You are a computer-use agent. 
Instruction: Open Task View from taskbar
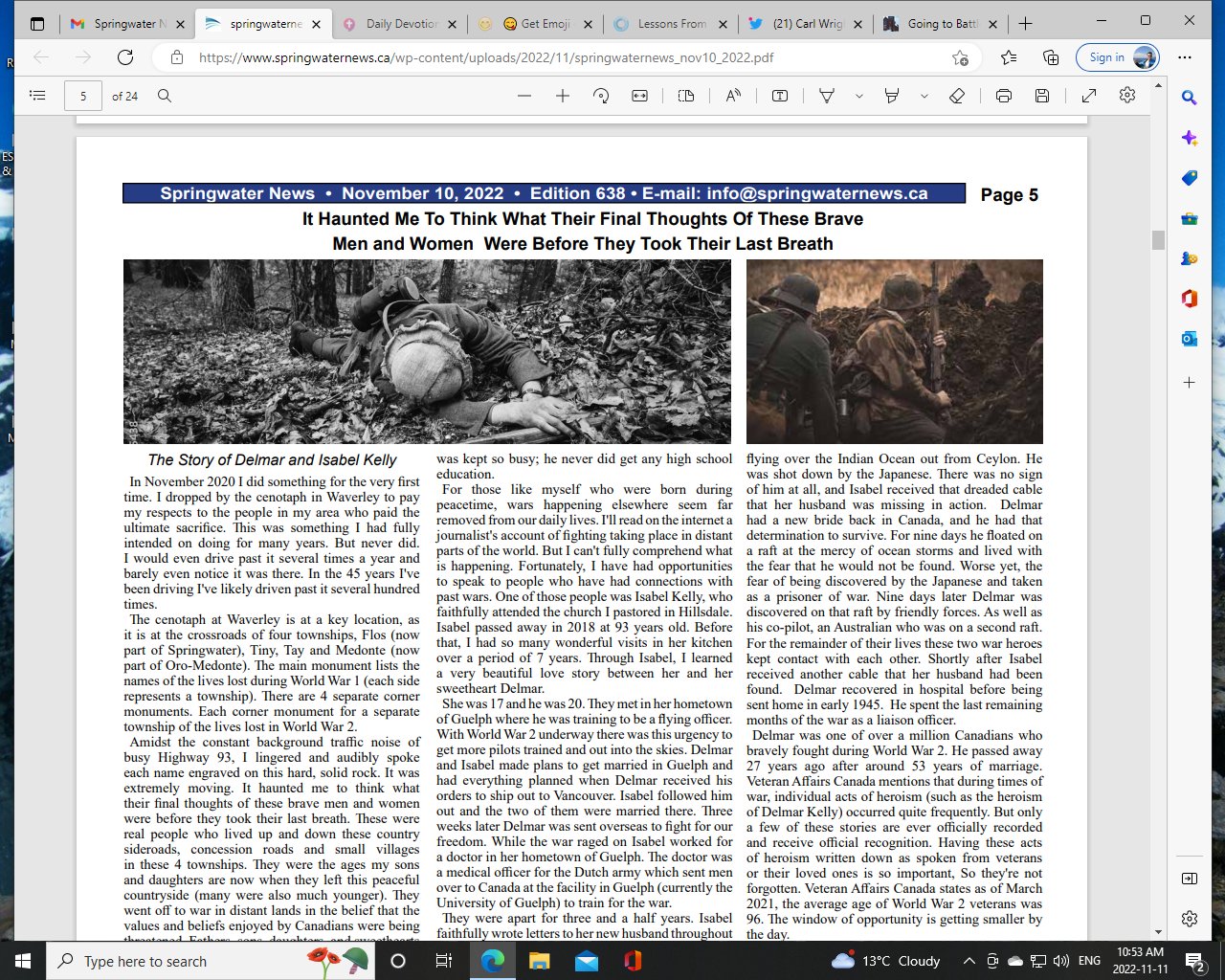click(444, 961)
